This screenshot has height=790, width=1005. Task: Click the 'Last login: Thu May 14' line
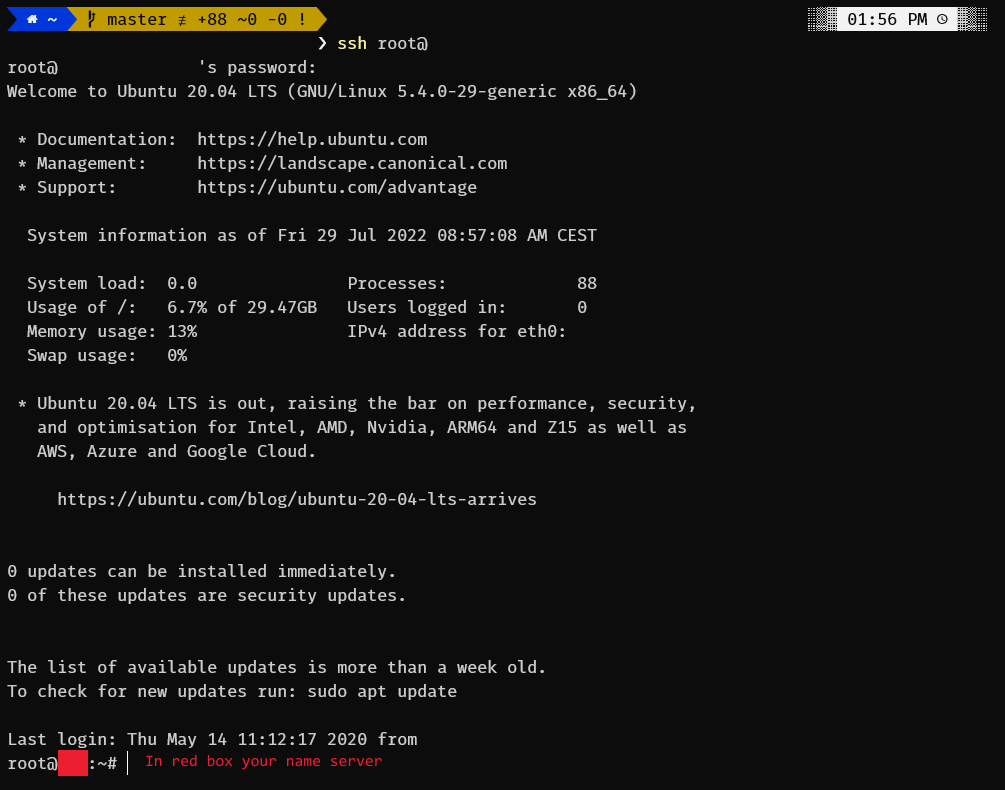(x=212, y=739)
